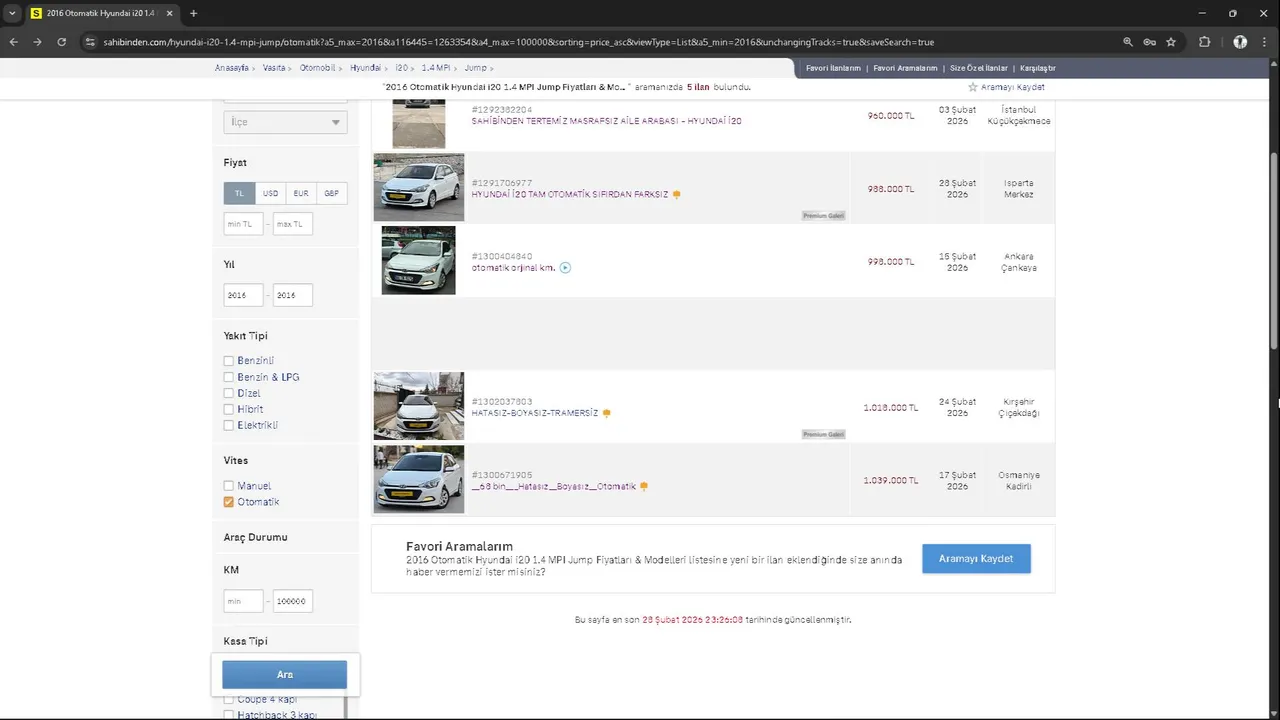Select TL currency tab
This screenshot has width=1280, height=720.
239,193
